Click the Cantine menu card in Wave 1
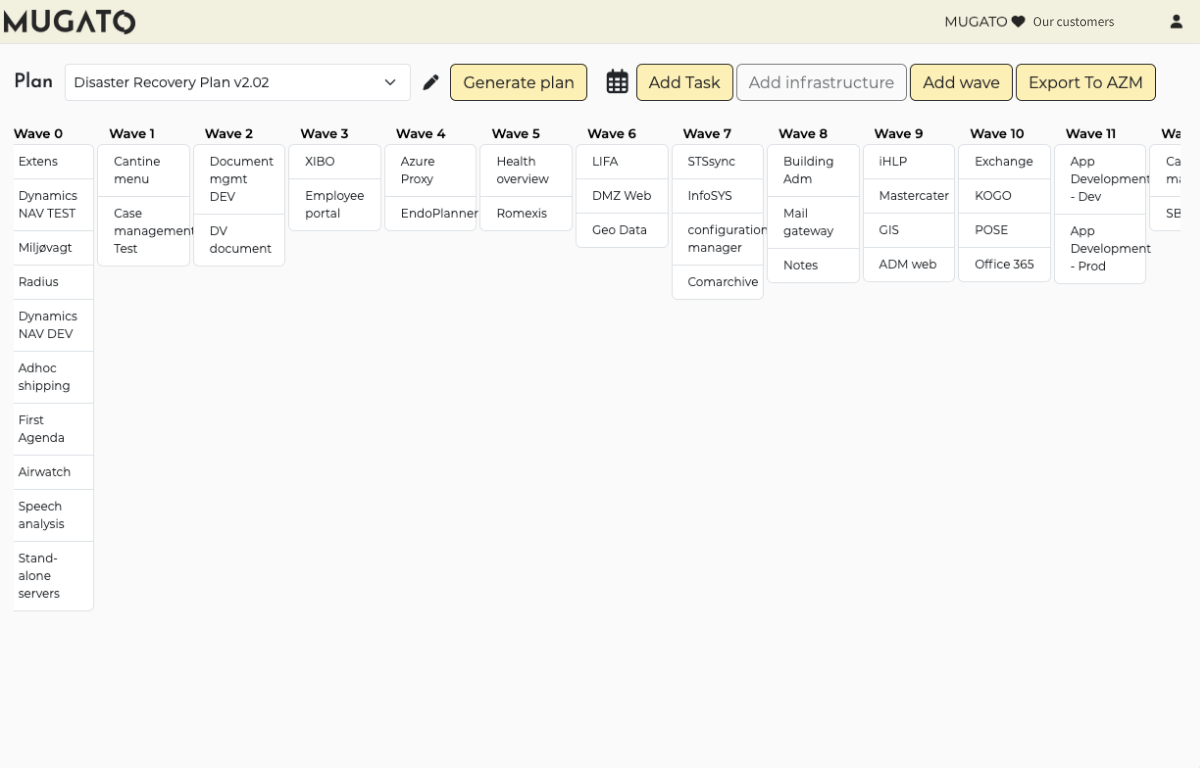This screenshot has width=1200, height=768. pyautogui.click(x=143, y=170)
